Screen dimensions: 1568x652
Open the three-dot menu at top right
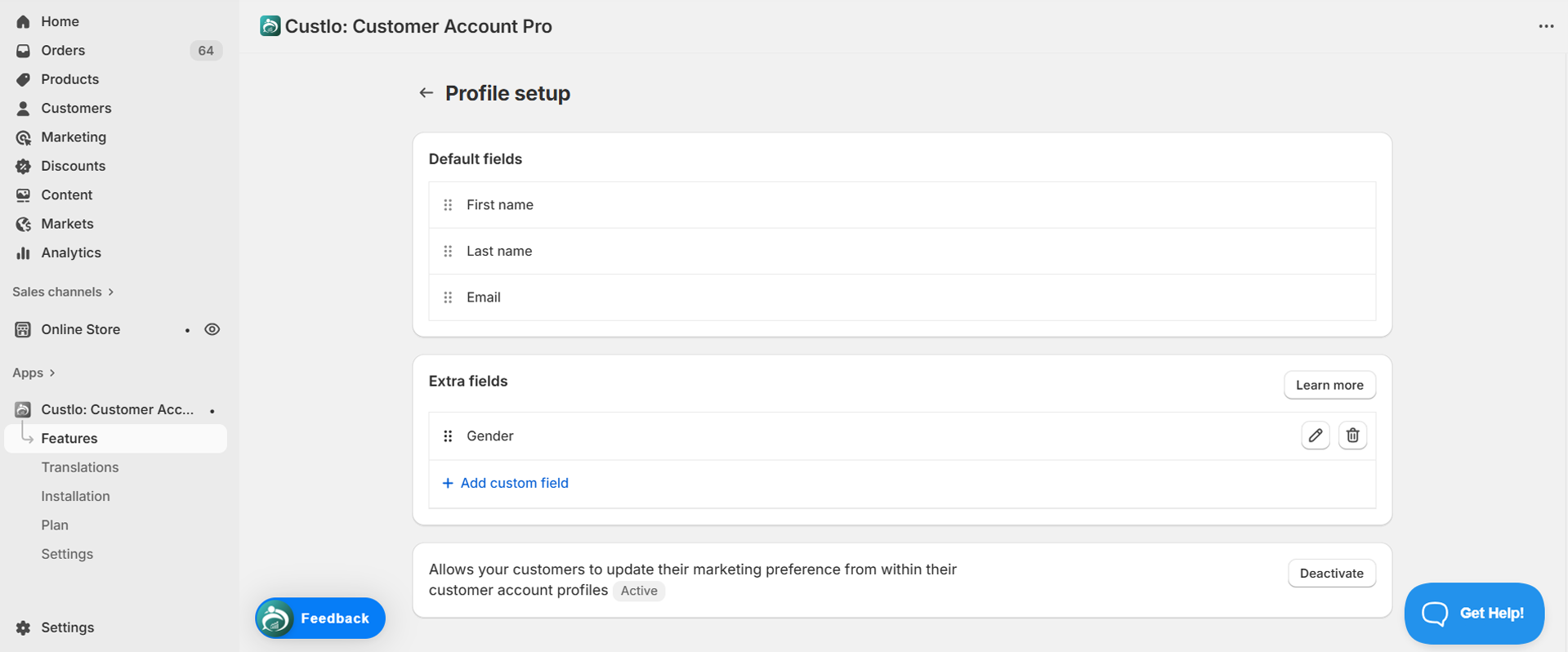[1546, 26]
